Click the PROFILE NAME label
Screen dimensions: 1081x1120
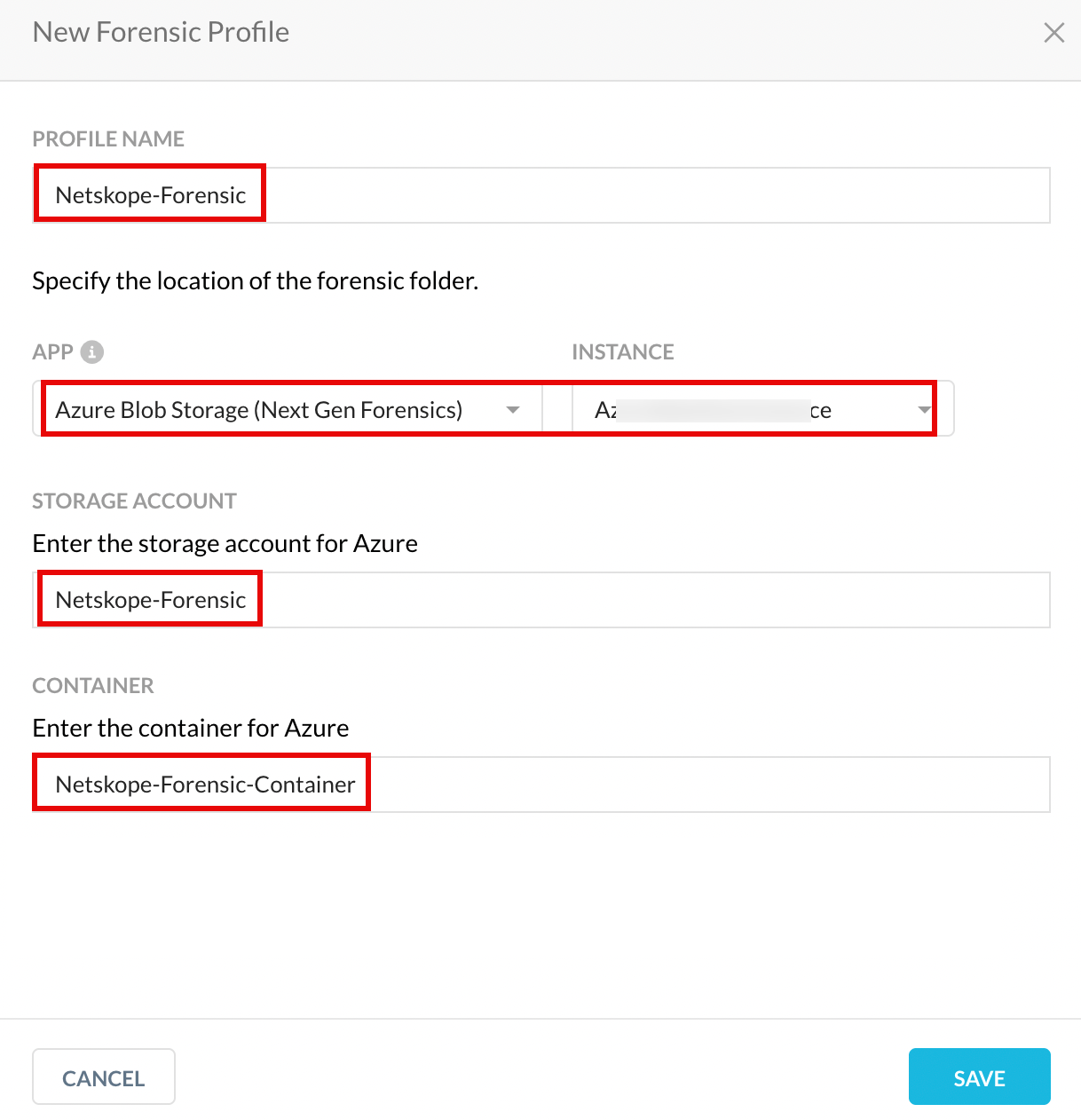pos(108,139)
